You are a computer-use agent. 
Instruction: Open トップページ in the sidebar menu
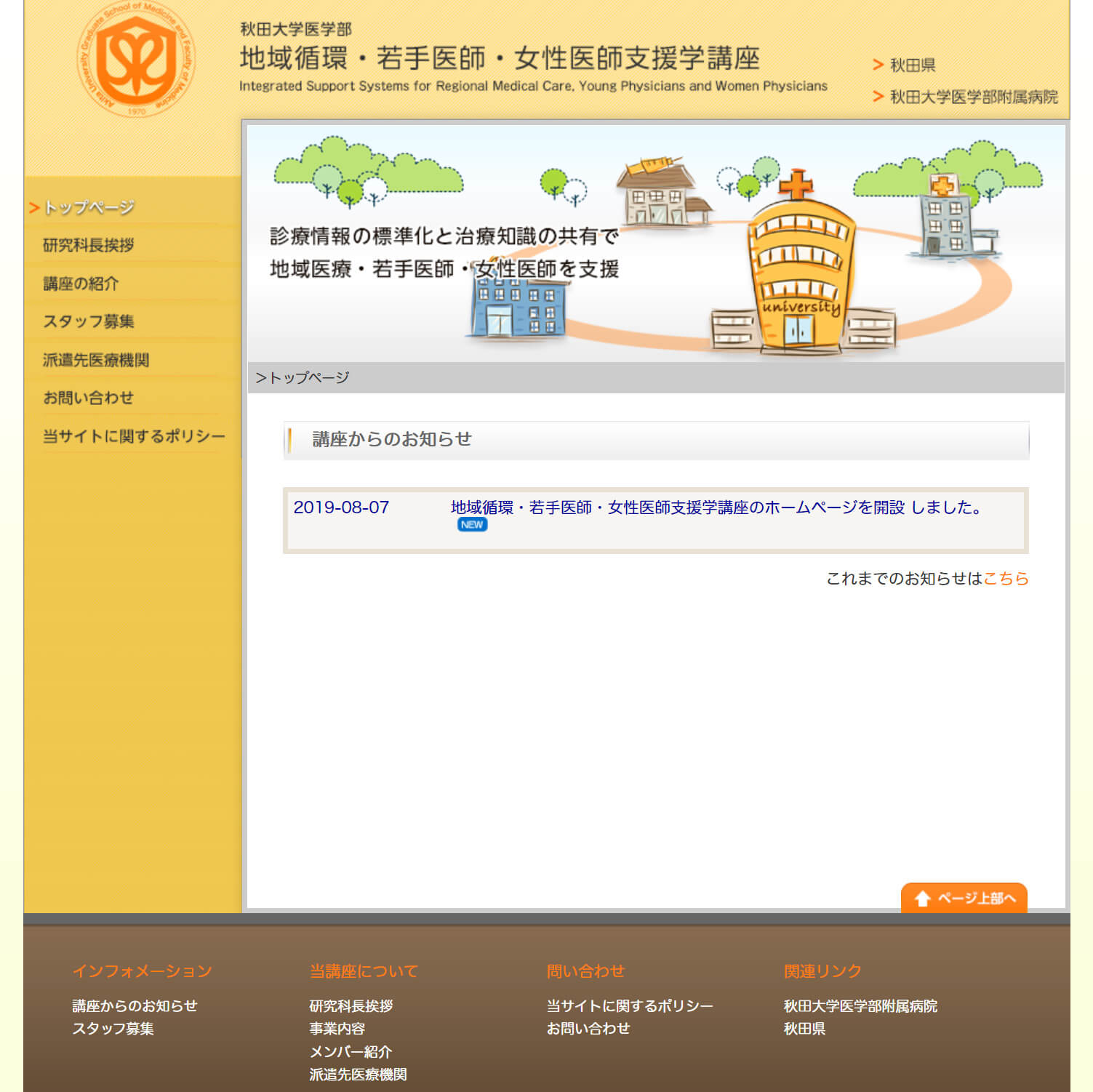(89, 207)
